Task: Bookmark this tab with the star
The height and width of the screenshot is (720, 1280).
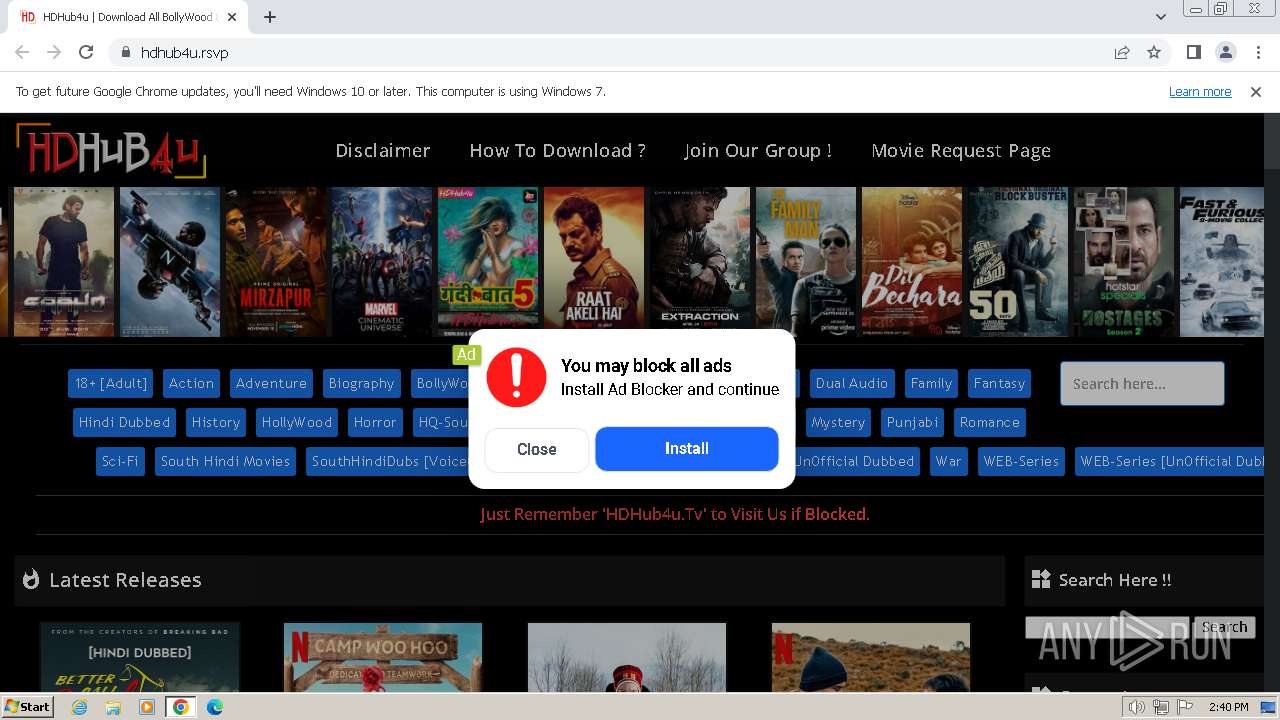Action: coord(1154,52)
